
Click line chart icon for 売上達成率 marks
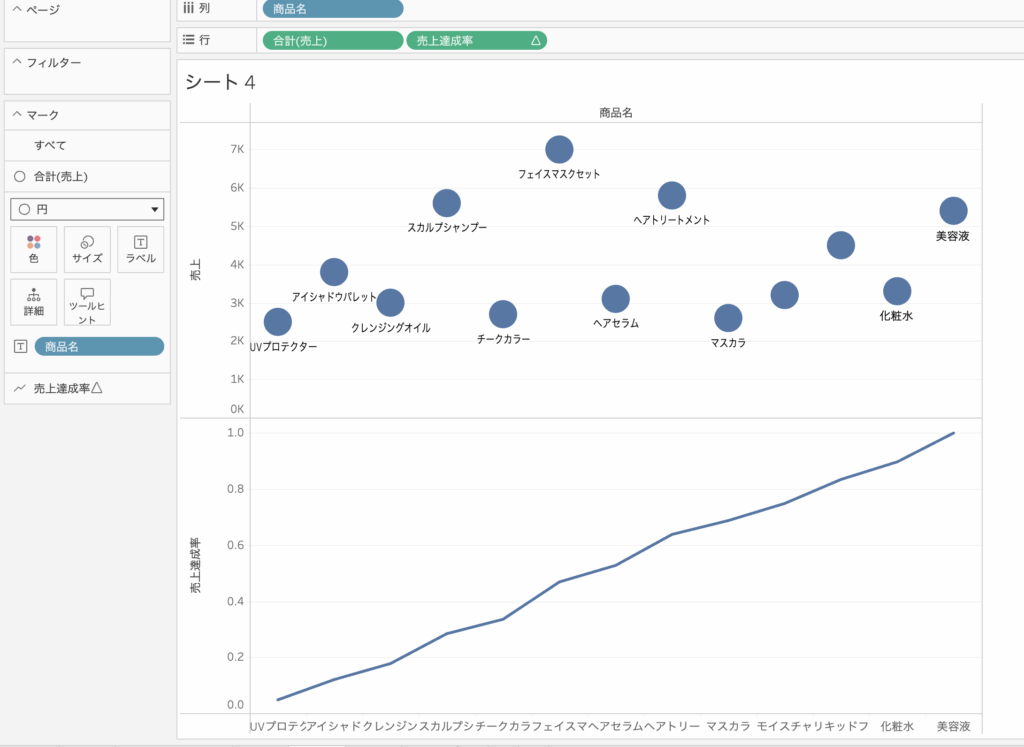coord(20,389)
